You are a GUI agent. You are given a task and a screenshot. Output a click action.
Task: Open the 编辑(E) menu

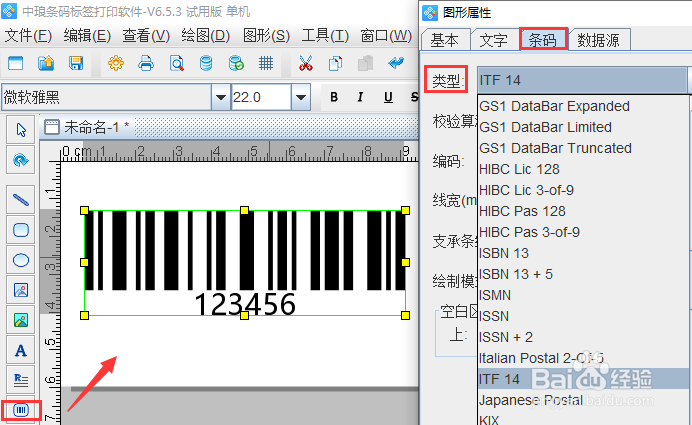pyautogui.click(x=87, y=36)
